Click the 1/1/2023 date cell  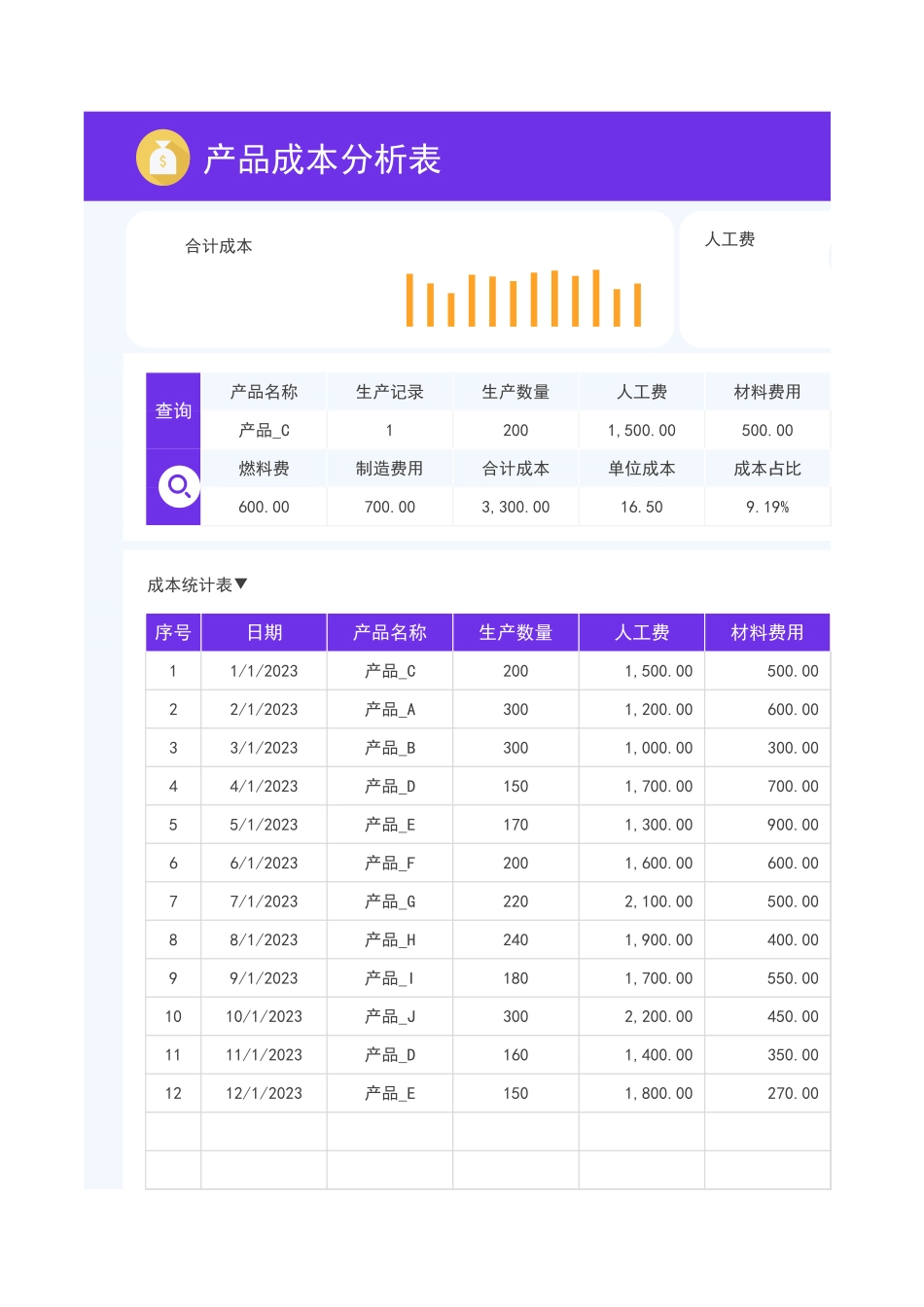click(x=263, y=671)
